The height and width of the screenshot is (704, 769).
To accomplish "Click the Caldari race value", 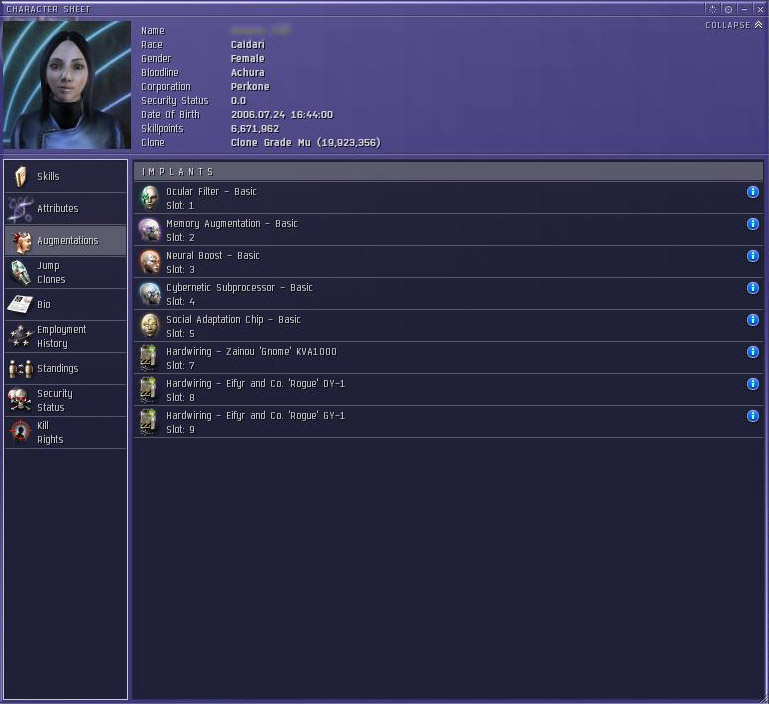I will point(248,45).
